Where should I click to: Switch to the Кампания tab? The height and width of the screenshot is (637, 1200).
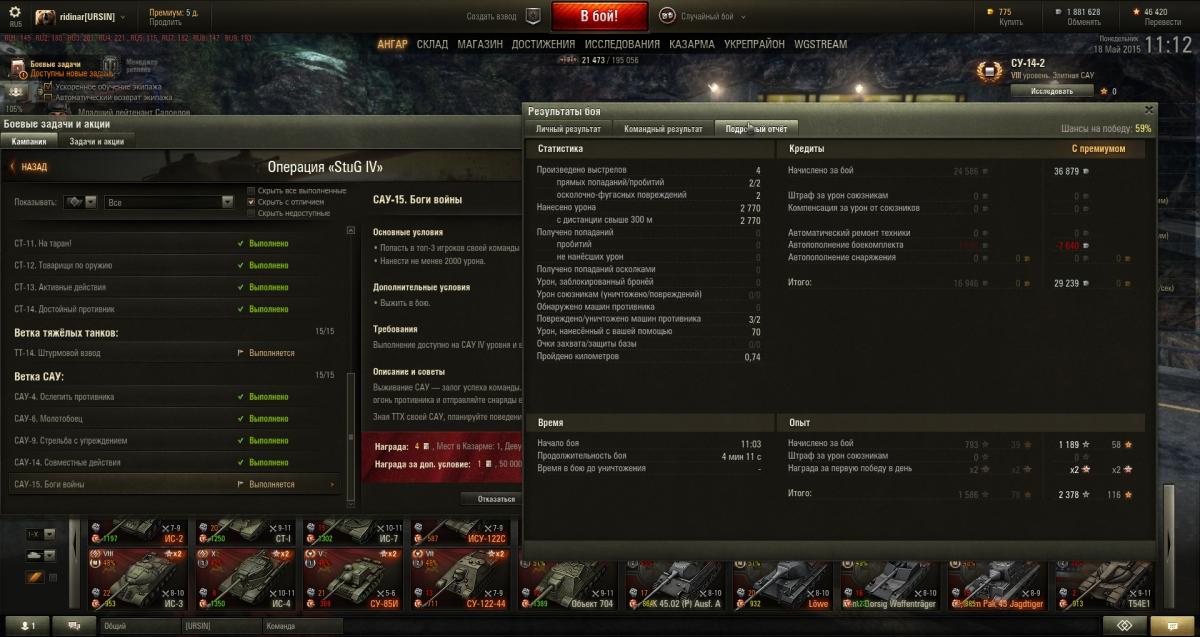(x=29, y=142)
